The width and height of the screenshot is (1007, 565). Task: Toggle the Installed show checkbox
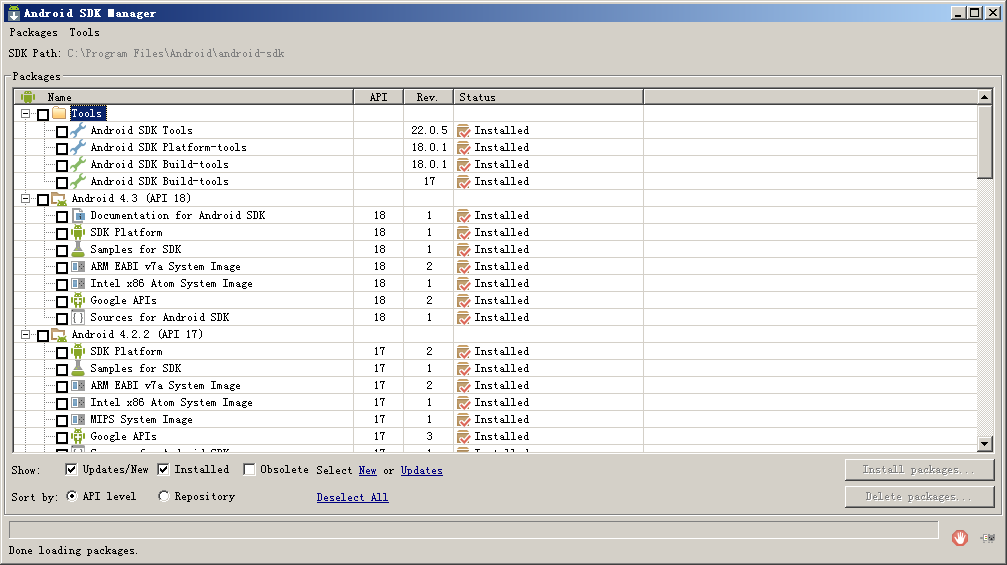(x=163, y=469)
